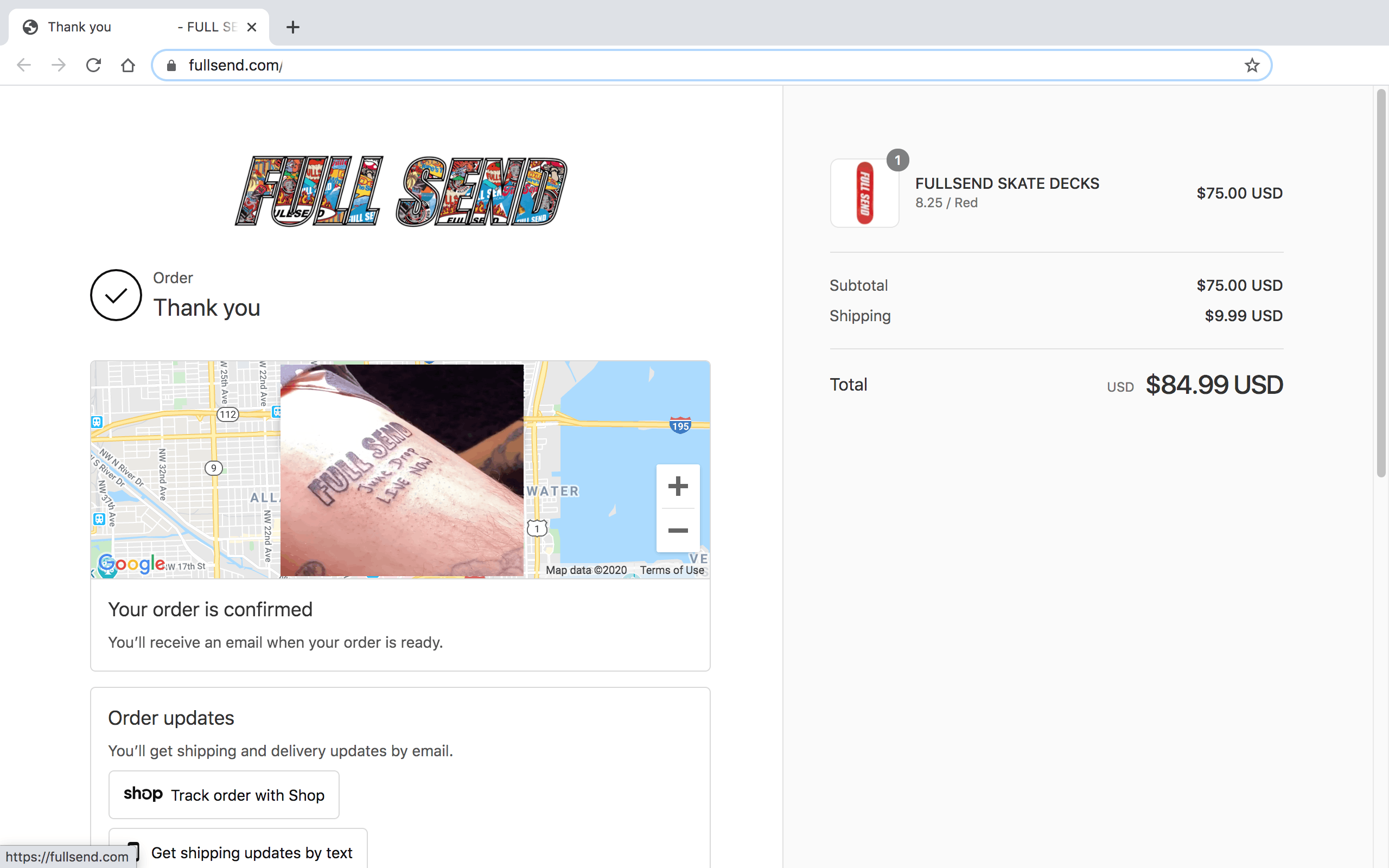Image resolution: width=1389 pixels, height=868 pixels.
Task: Click the page vertical scrollbar
Action: click(1381, 283)
